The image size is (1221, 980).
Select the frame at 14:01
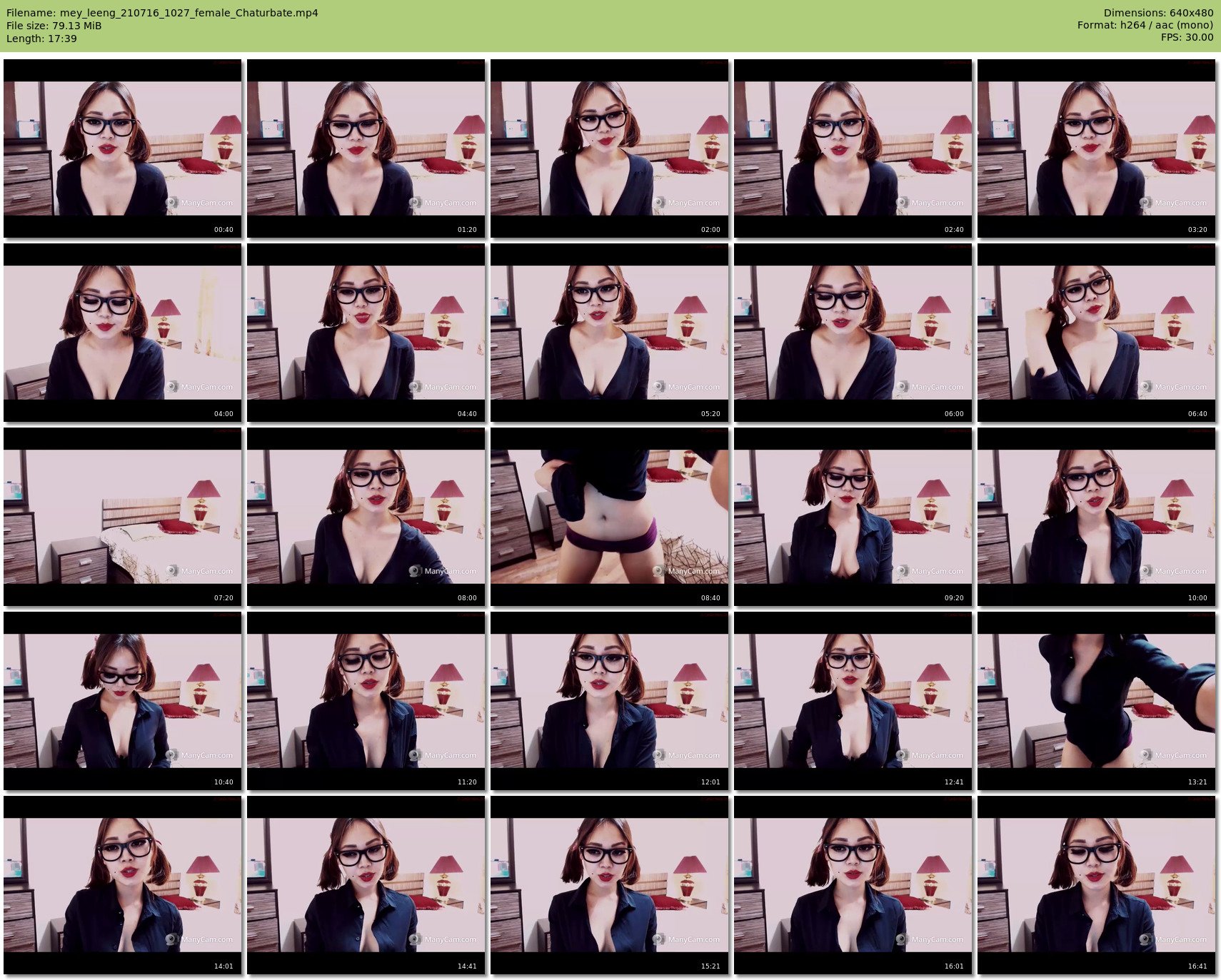[122, 885]
